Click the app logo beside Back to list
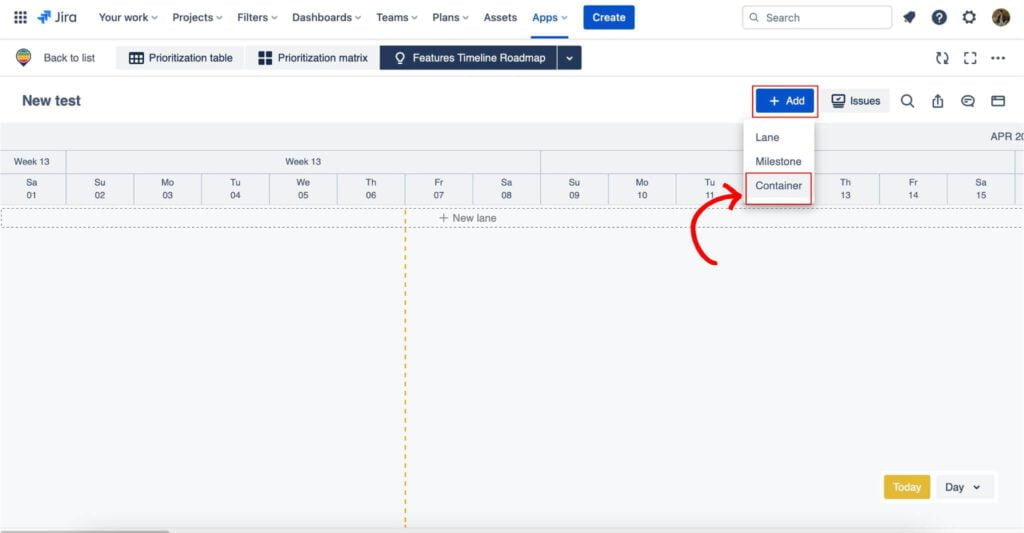This screenshot has width=1024, height=533. click(x=24, y=57)
